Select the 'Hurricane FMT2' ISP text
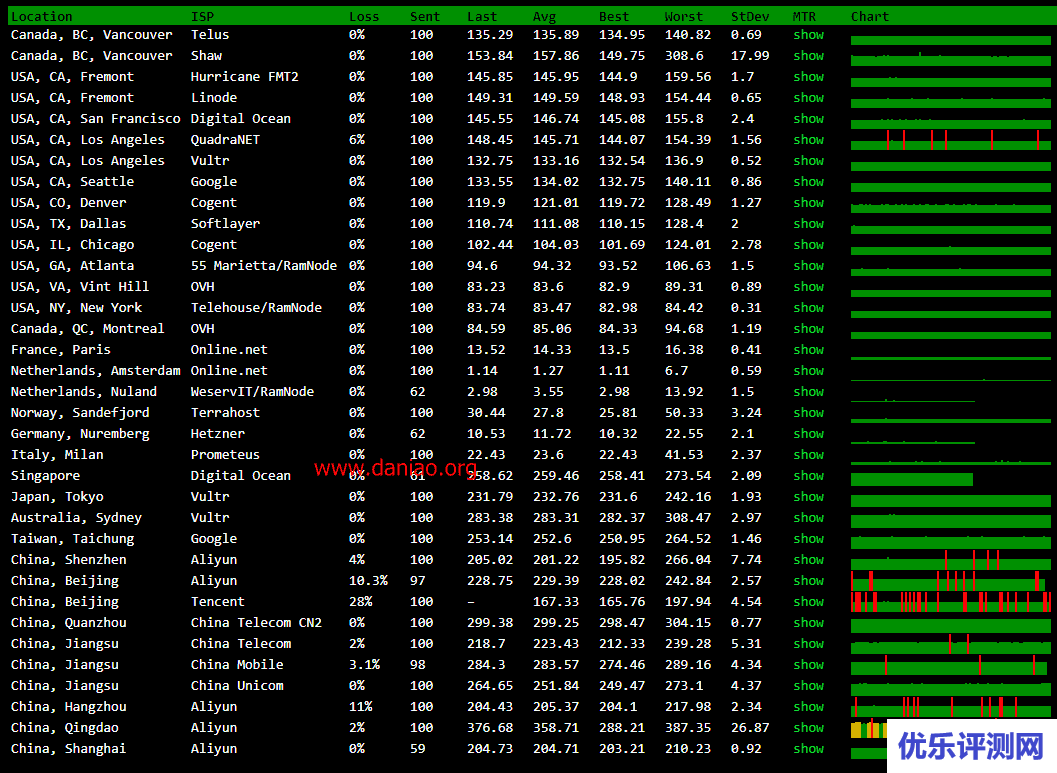The height and width of the screenshot is (773, 1057). click(245, 76)
